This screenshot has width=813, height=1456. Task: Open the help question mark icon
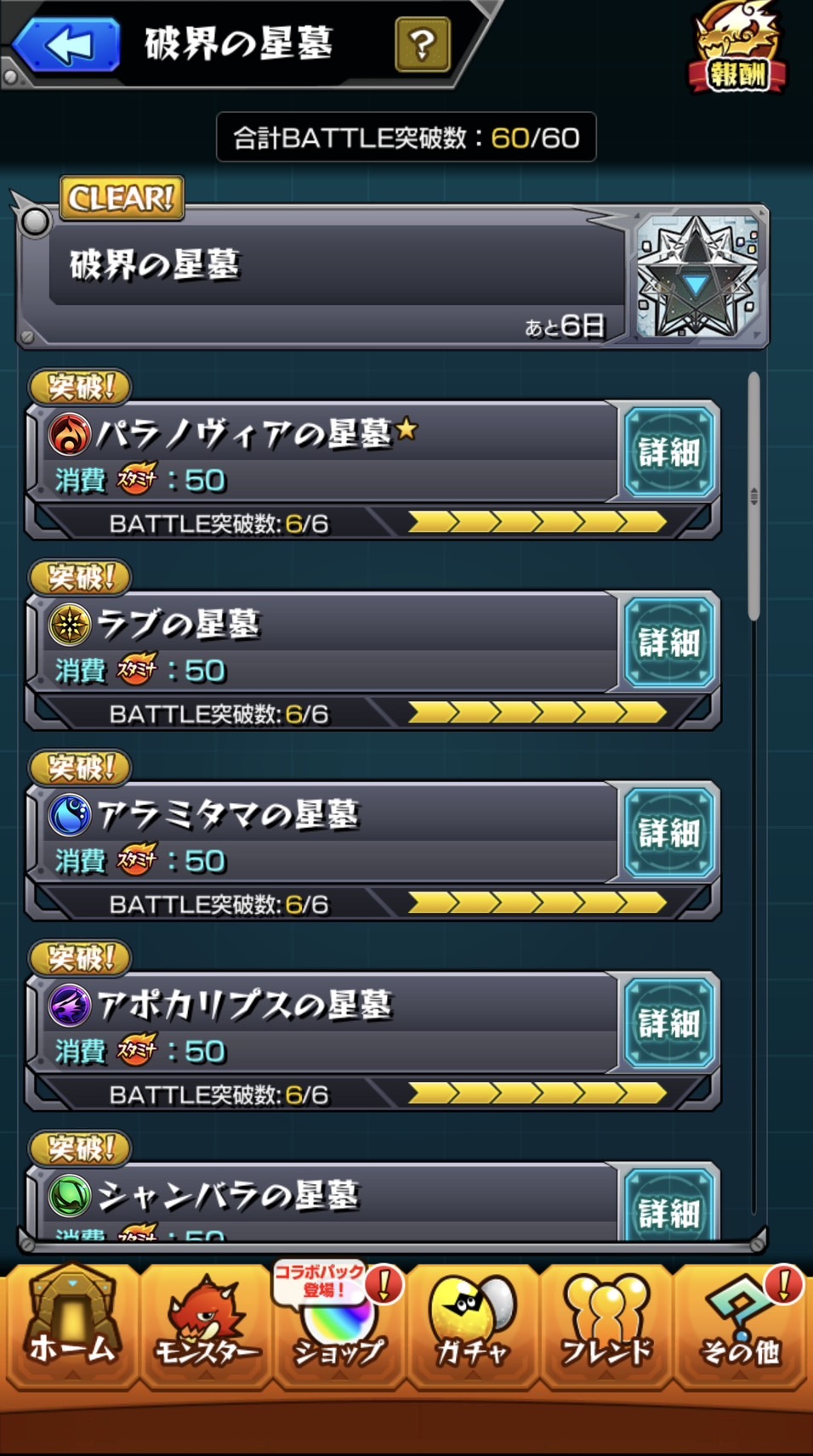423,44
